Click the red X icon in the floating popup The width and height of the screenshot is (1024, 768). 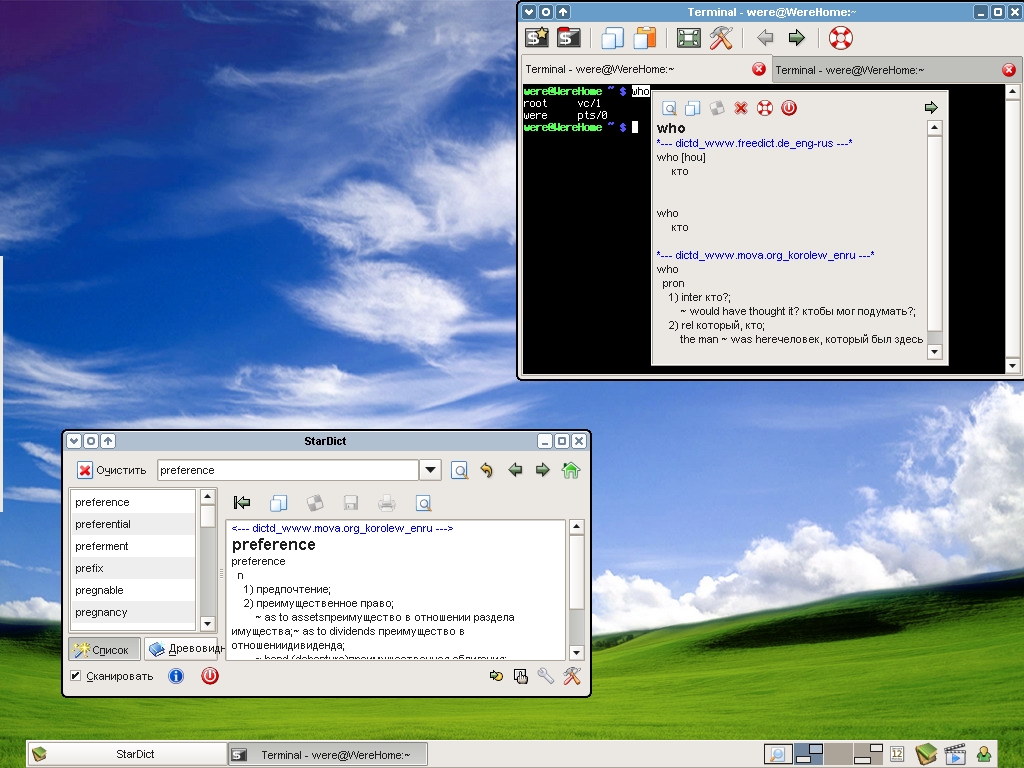pyautogui.click(x=741, y=108)
